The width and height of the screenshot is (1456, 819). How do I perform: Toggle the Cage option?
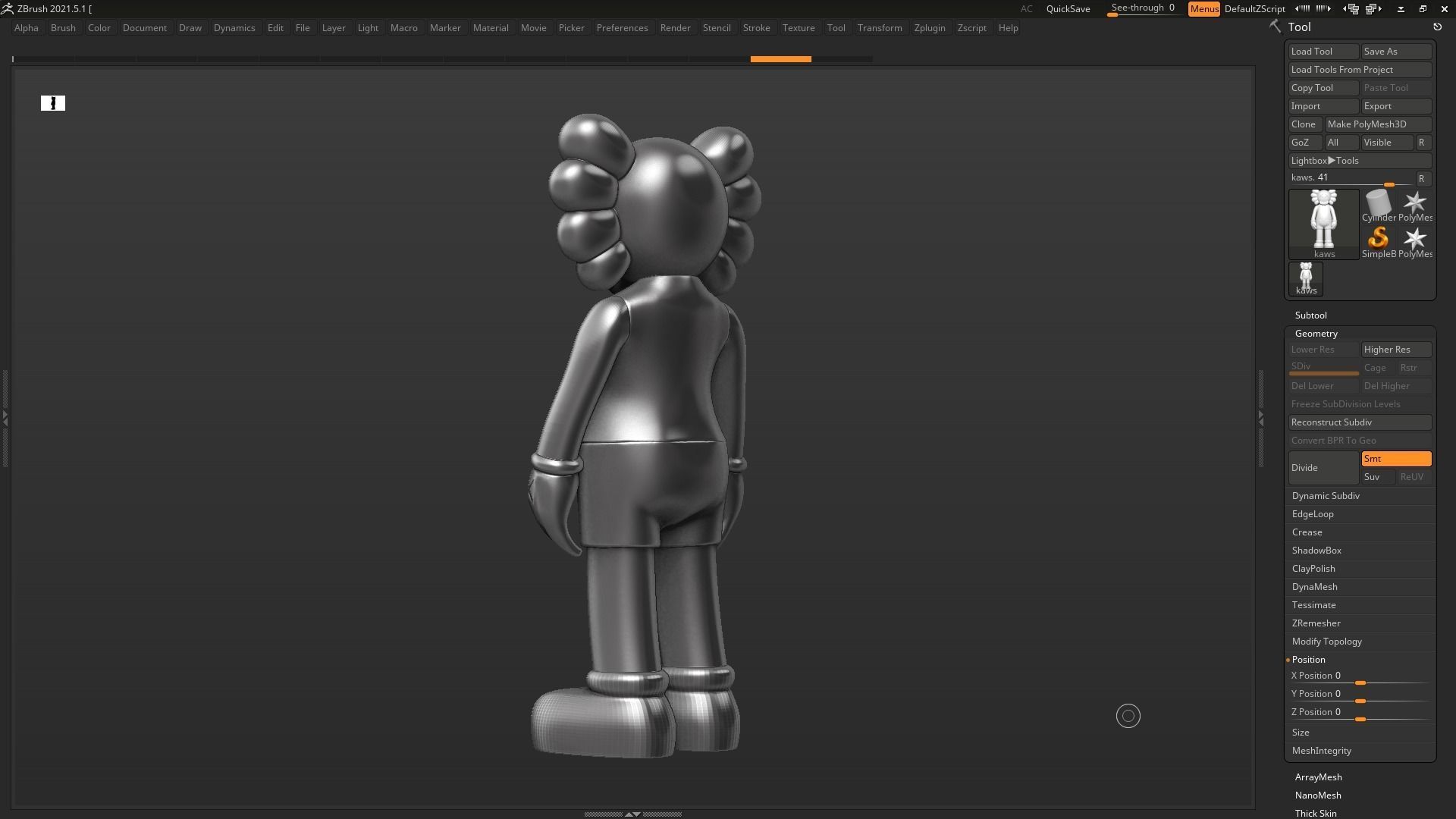pos(1378,368)
